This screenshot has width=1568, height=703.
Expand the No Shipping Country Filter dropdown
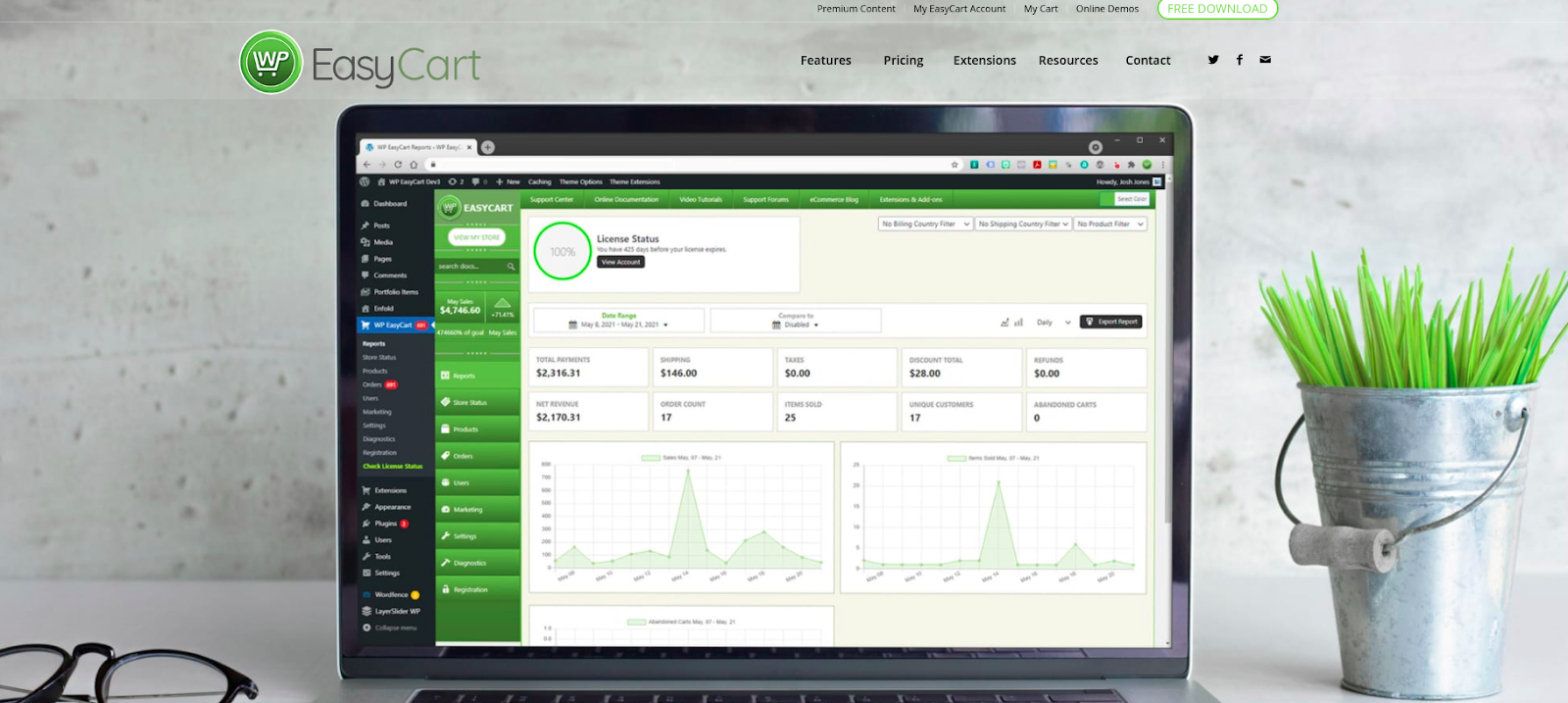coord(1023,224)
